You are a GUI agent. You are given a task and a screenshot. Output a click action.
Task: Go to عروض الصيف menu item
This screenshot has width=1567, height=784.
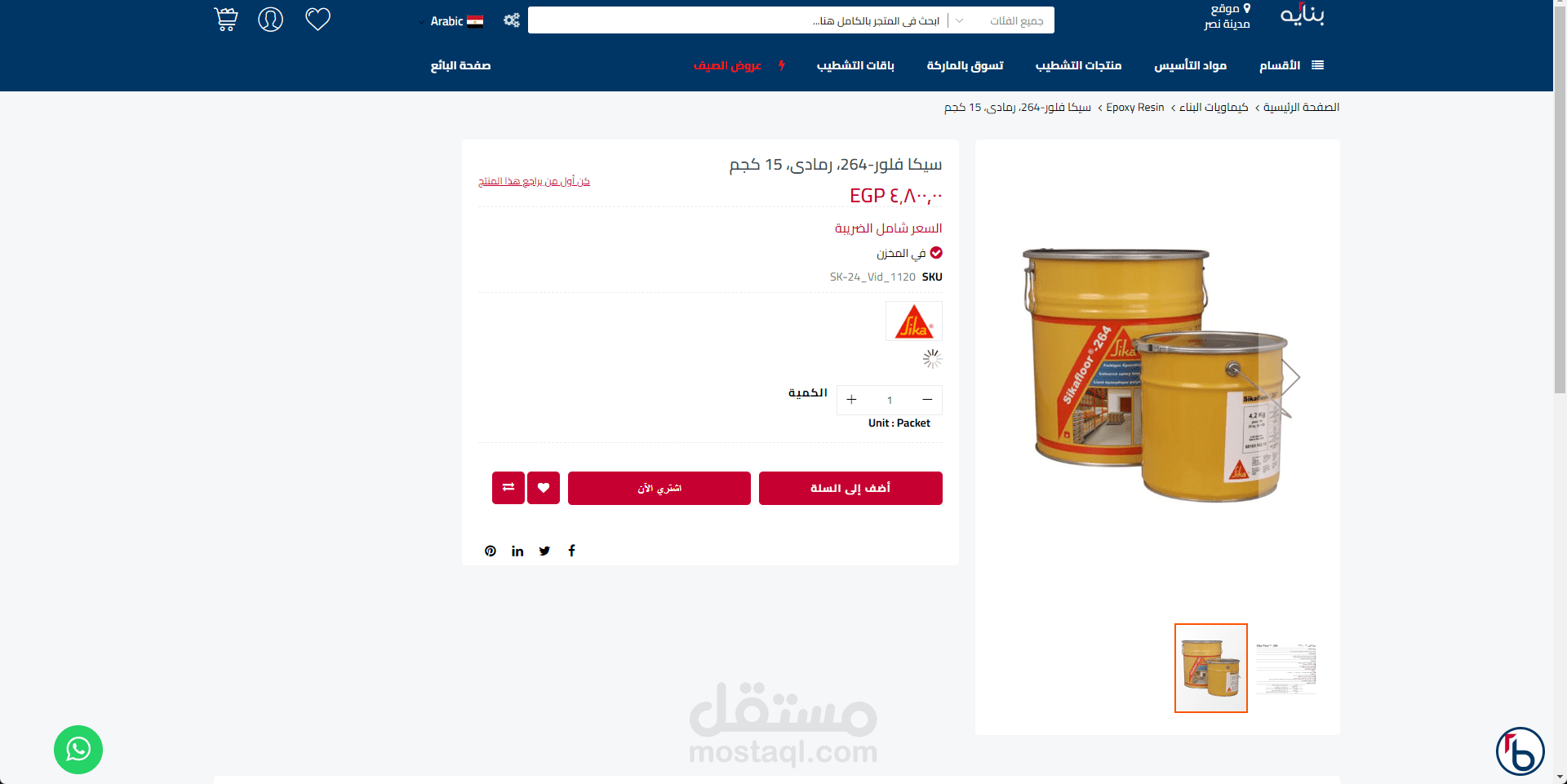pyautogui.click(x=727, y=65)
